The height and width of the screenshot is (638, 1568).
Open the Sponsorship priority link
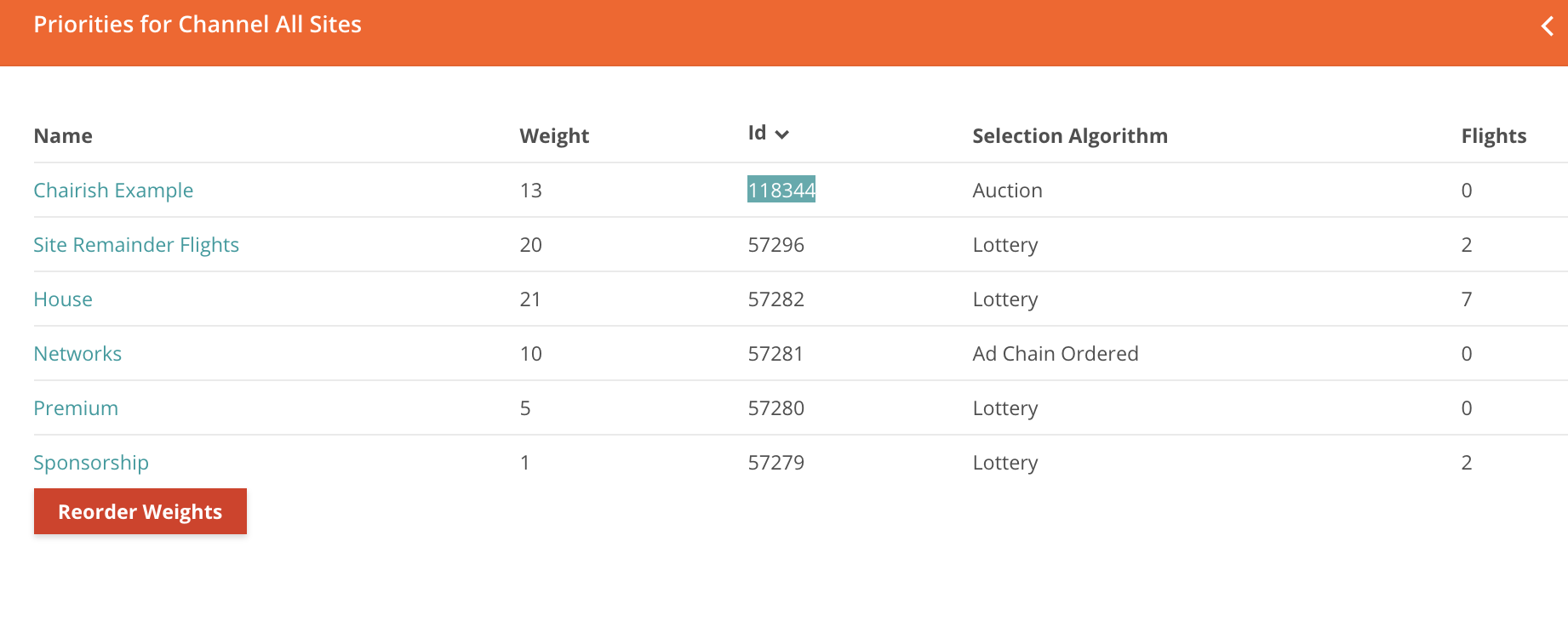point(91,463)
